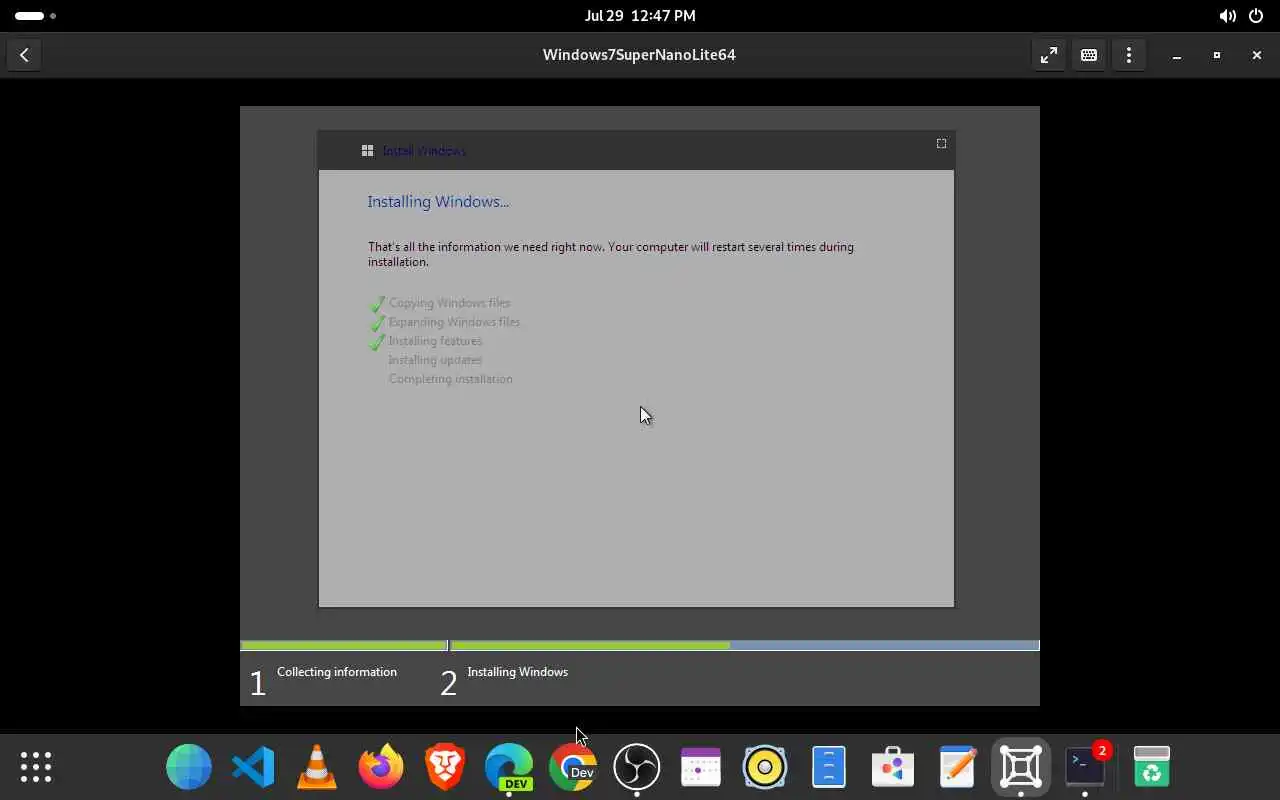Image resolution: width=1280 pixels, height=800 pixels.
Task: Open the power menu in top bar
Action: [1256, 16]
